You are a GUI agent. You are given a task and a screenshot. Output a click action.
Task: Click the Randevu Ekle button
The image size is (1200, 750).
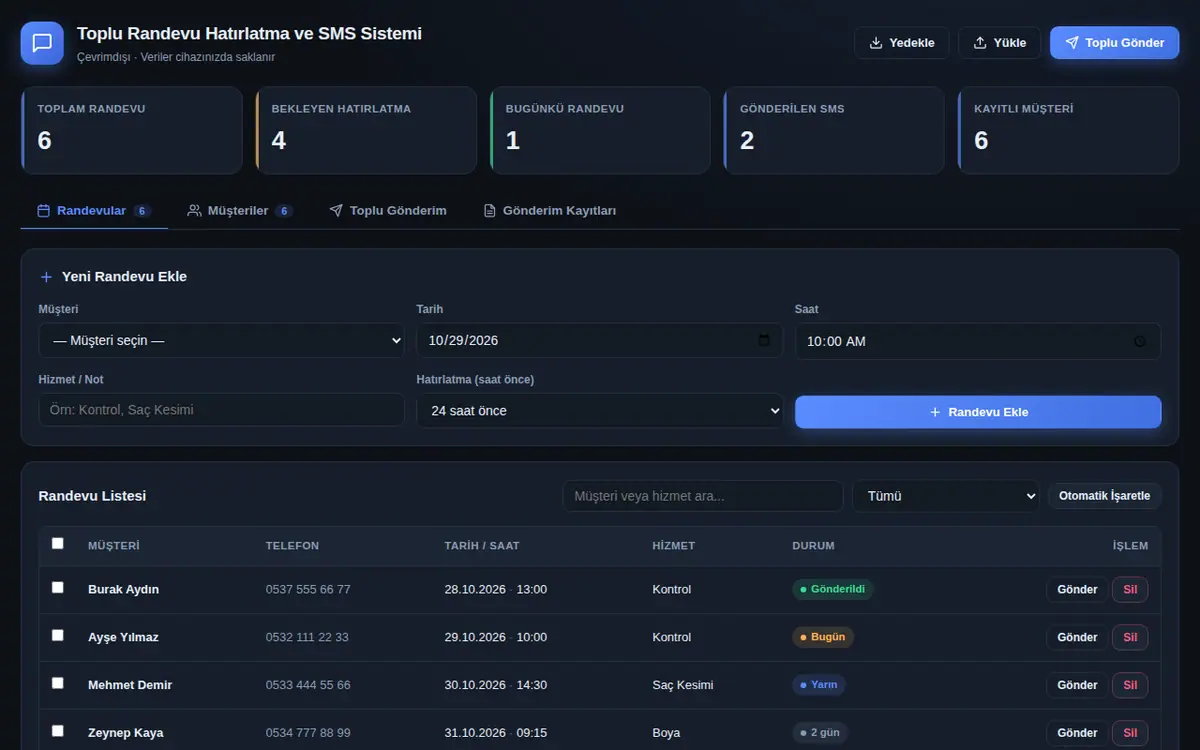point(978,412)
